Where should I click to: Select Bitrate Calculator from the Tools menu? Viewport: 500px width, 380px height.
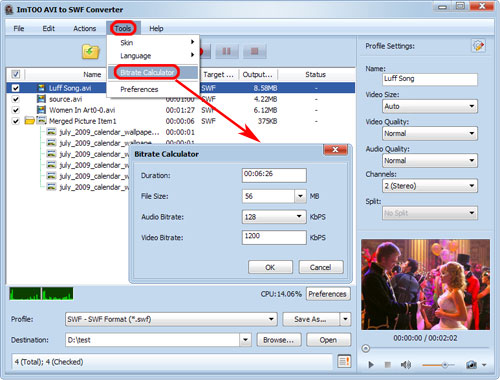147,72
